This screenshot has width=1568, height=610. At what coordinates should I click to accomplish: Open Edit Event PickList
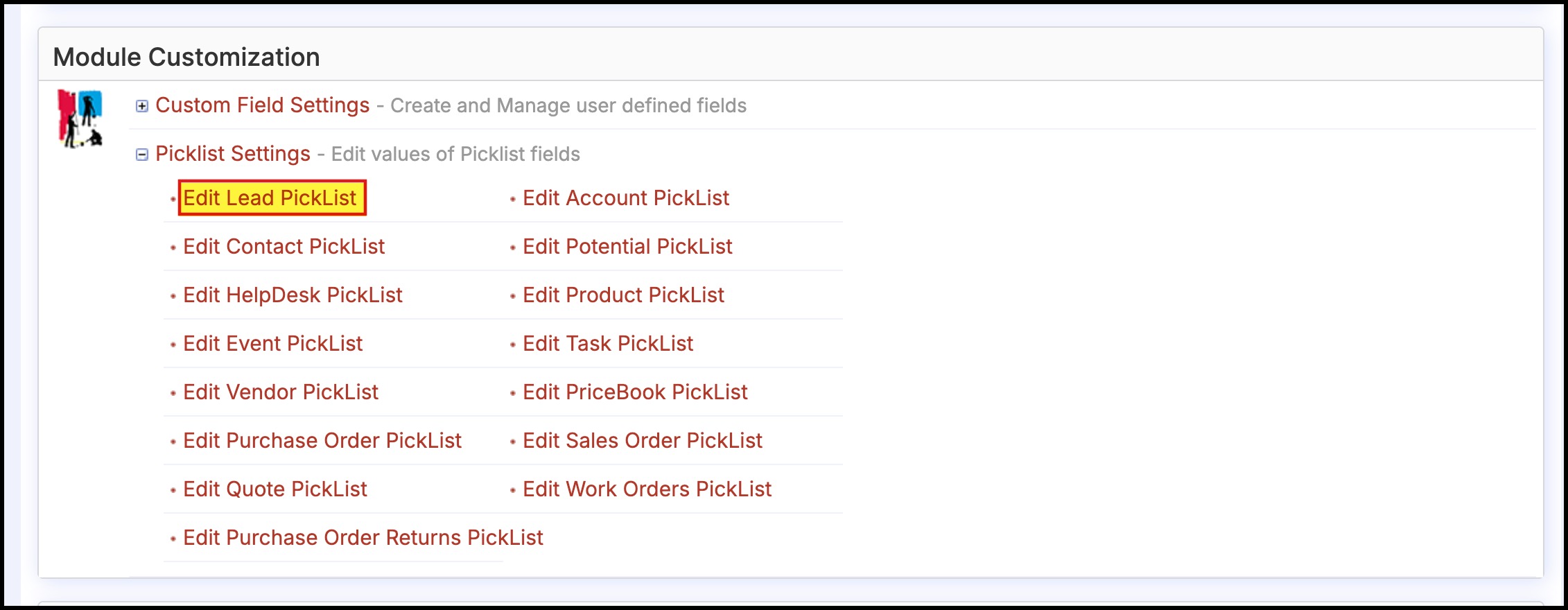tap(272, 344)
